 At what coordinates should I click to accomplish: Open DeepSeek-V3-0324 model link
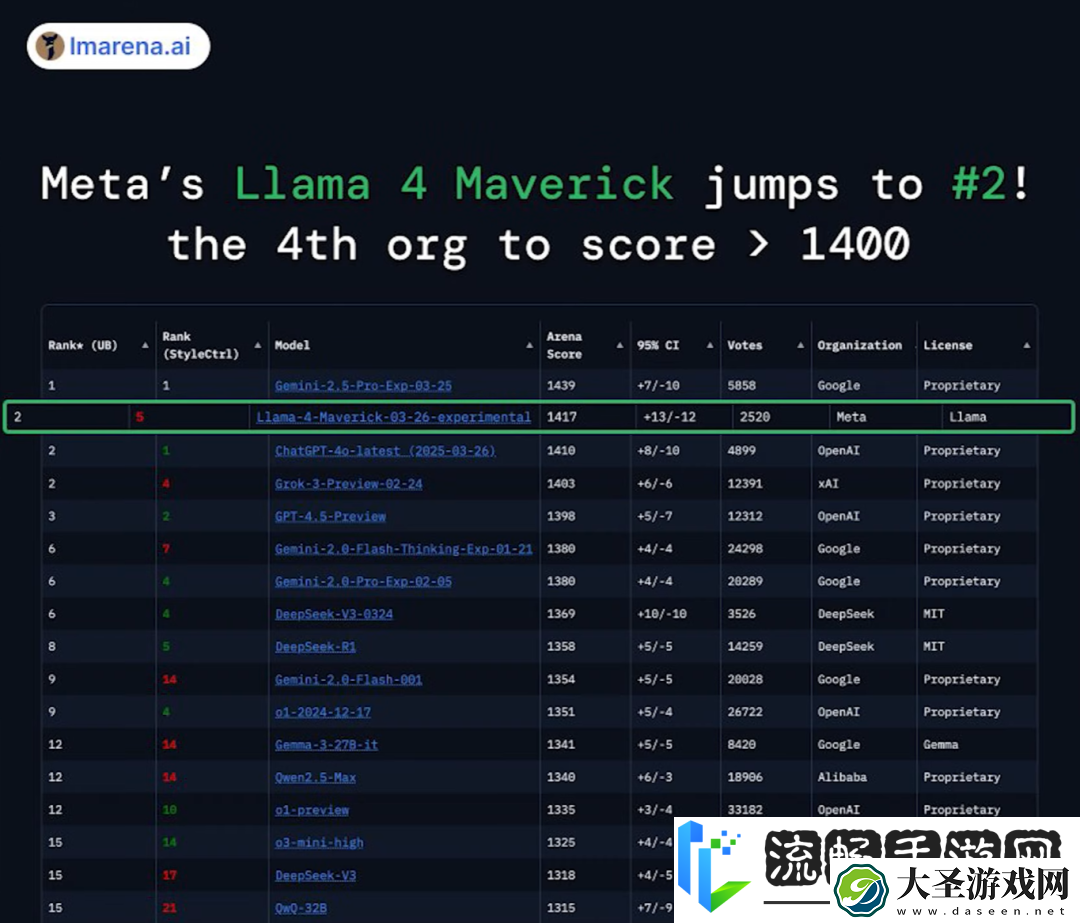pyautogui.click(x=333, y=614)
